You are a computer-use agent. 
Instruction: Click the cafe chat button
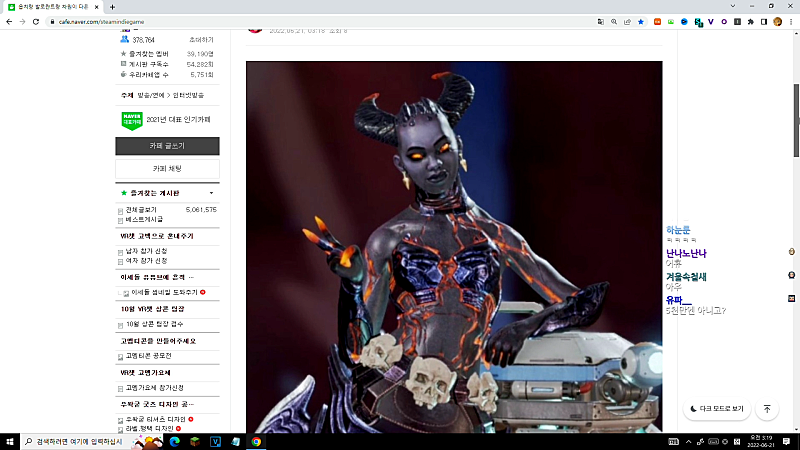pos(167,169)
